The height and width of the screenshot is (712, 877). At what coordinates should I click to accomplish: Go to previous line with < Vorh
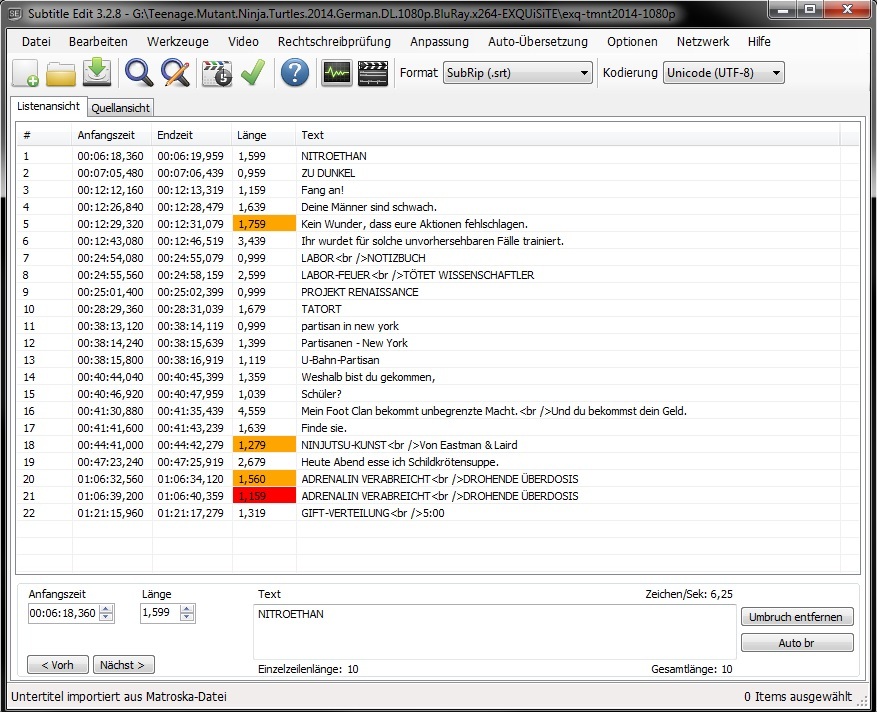[x=58, y=665]
